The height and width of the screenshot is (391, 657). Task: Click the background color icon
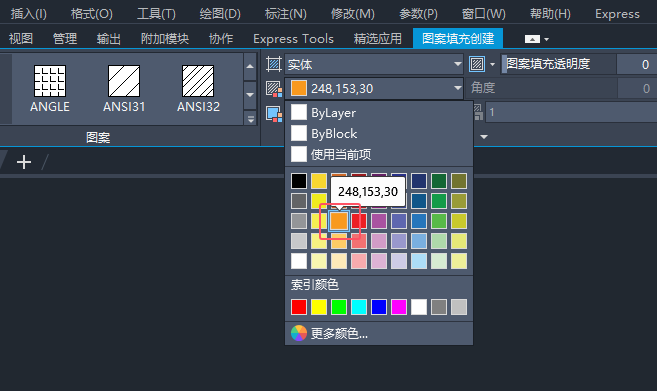point(274,113)
